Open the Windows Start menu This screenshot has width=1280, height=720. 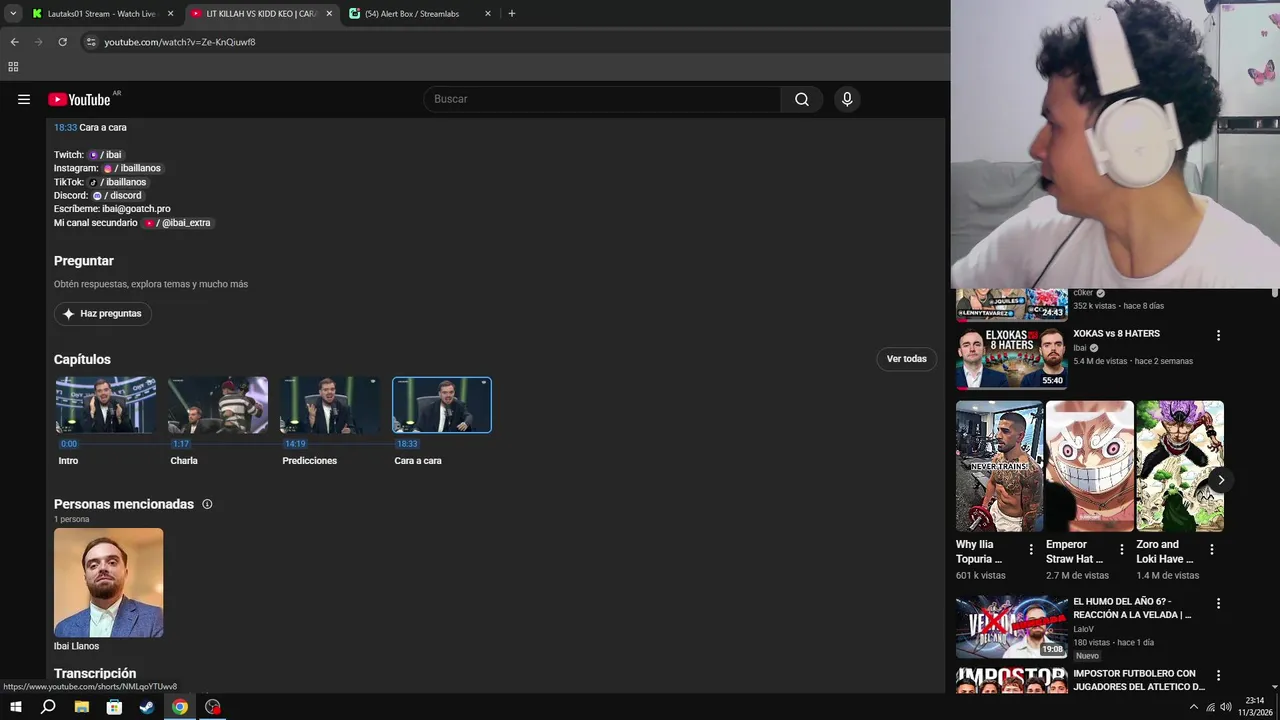(x=16, y=707)
